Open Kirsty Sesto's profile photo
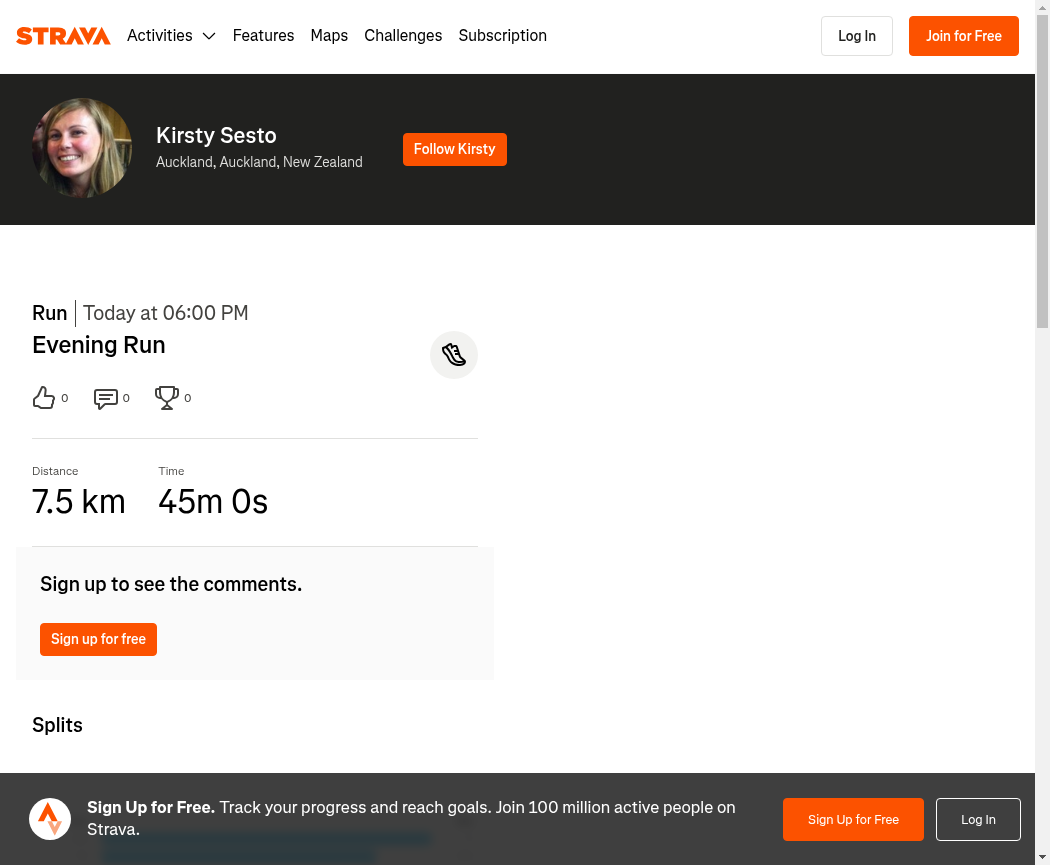 82,148
